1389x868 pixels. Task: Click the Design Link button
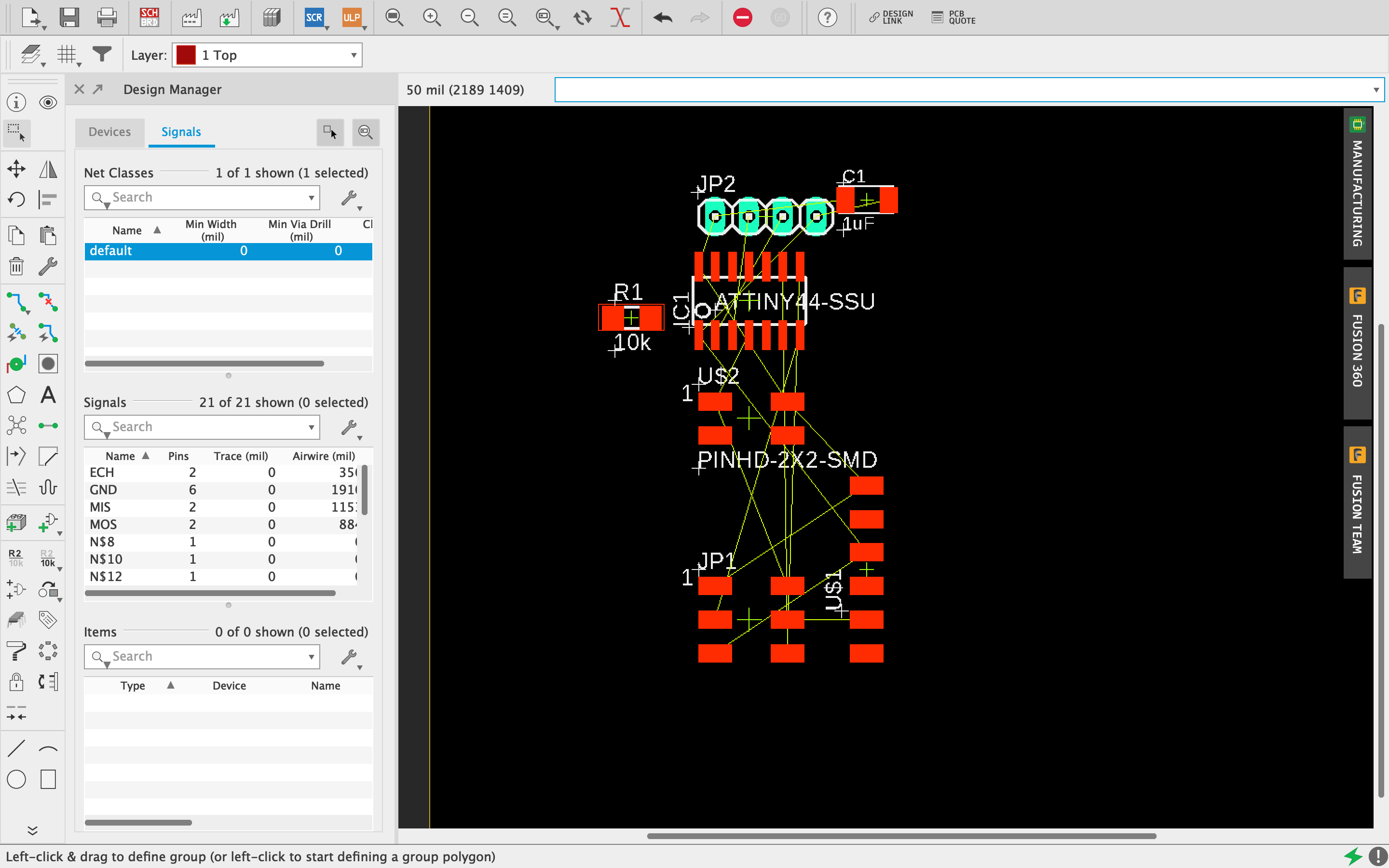pyautogui.click(x=891, y=17)
